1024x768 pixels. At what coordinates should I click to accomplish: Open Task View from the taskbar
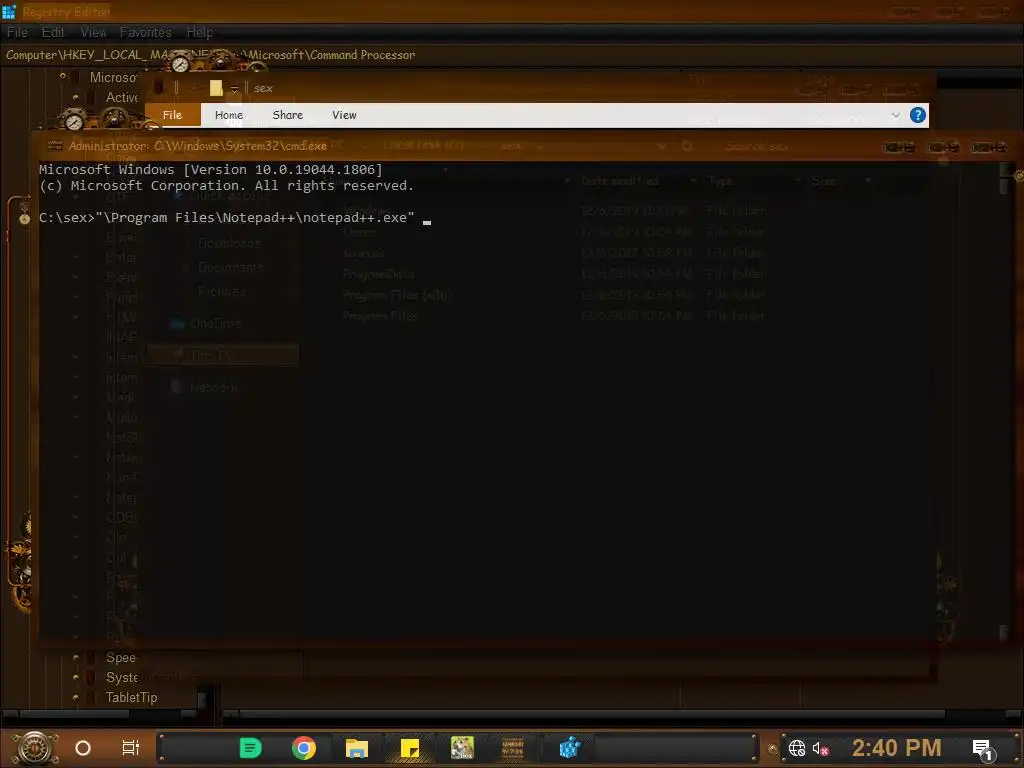click(131, 748)
